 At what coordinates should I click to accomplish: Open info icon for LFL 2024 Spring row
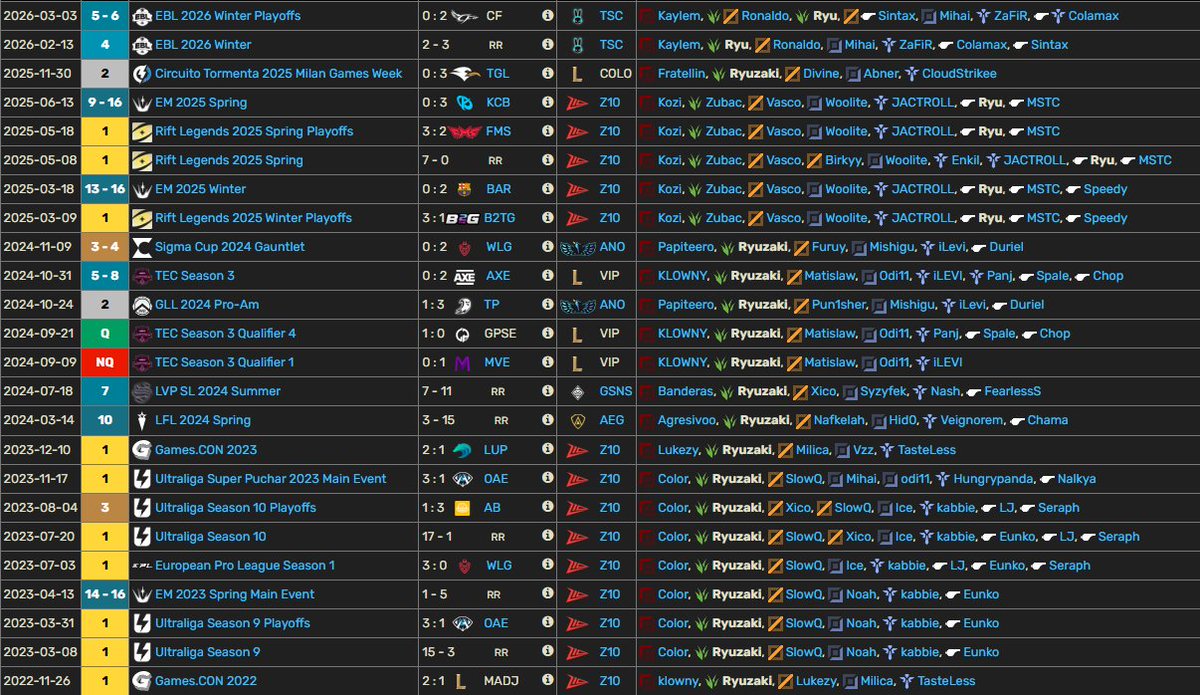547,421
